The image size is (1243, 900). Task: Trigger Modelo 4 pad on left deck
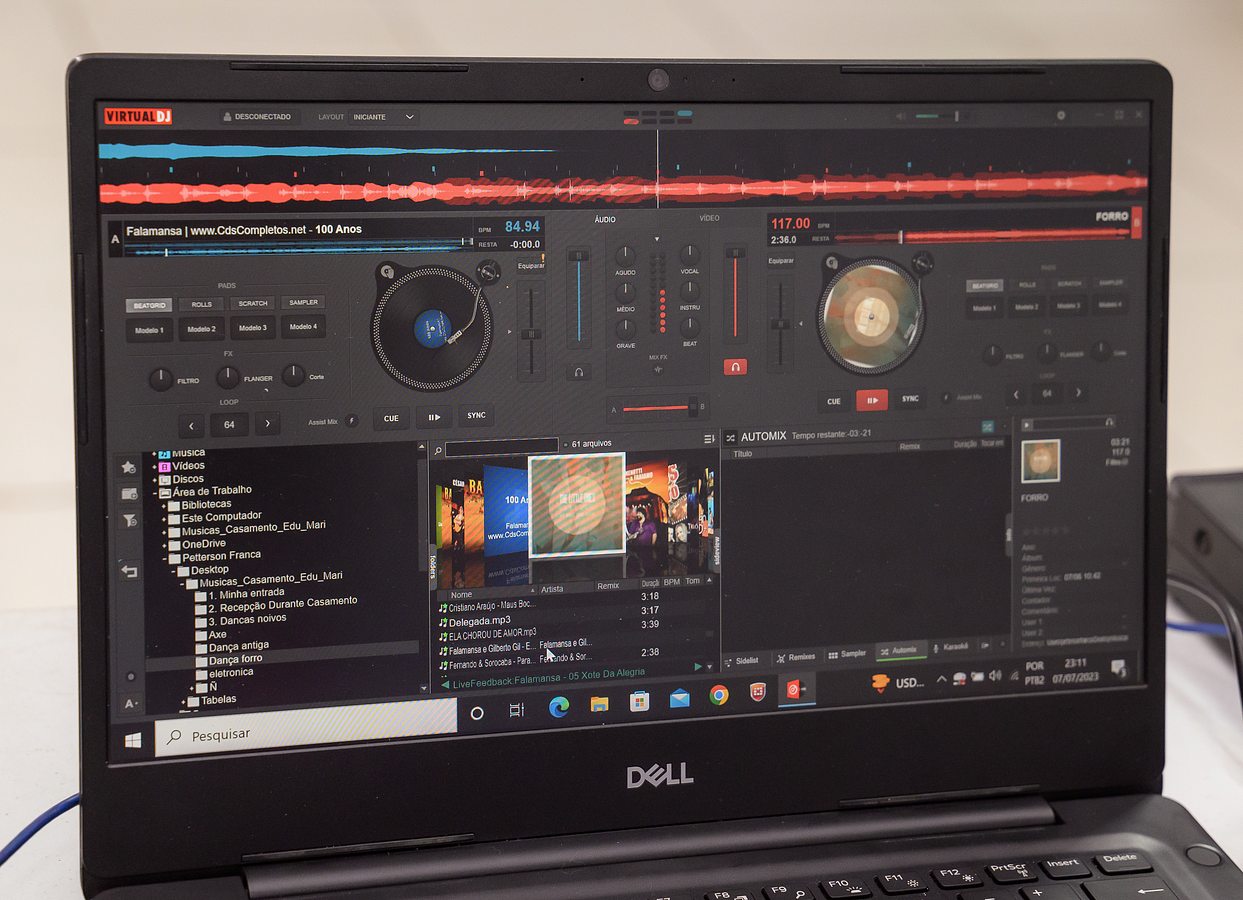303,327
